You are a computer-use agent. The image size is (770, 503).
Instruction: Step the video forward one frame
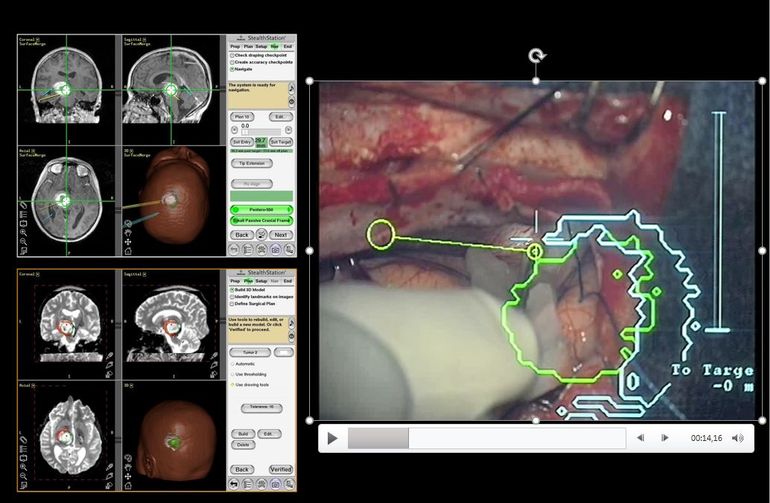point(665,438)
